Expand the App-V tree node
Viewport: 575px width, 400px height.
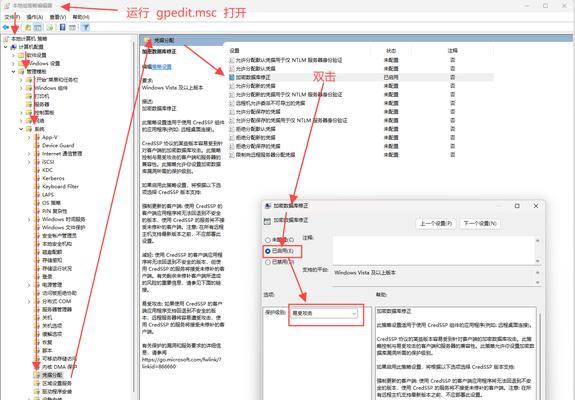pos(29,137)
